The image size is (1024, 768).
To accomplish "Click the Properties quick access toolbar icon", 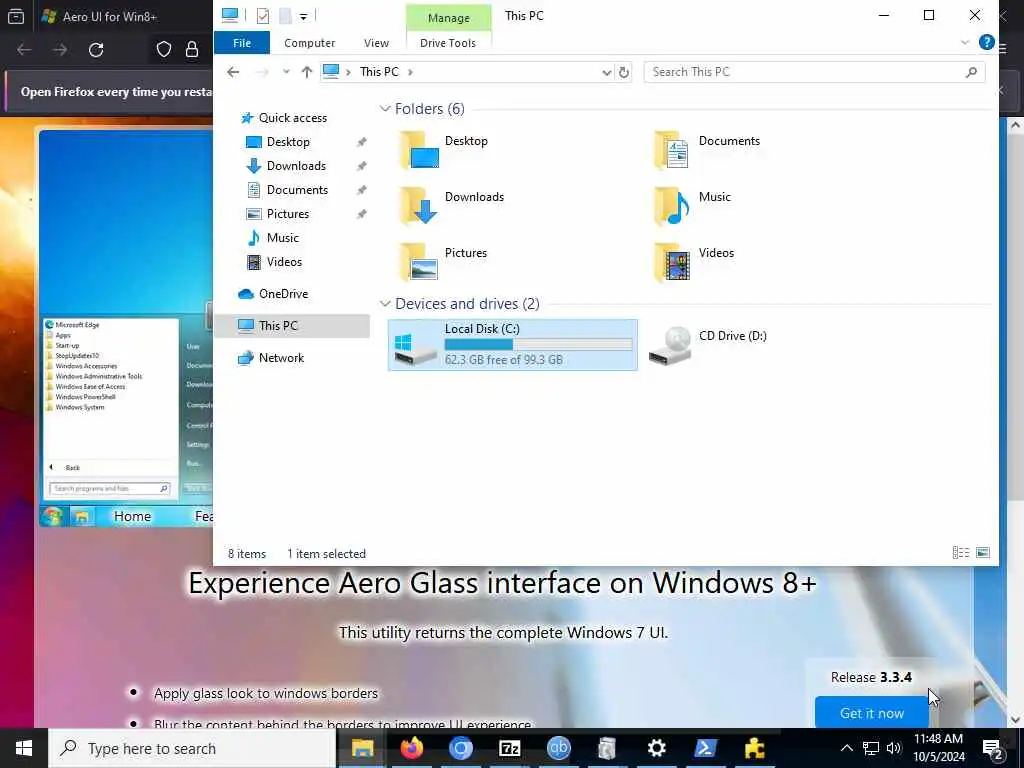I will 263,16.
